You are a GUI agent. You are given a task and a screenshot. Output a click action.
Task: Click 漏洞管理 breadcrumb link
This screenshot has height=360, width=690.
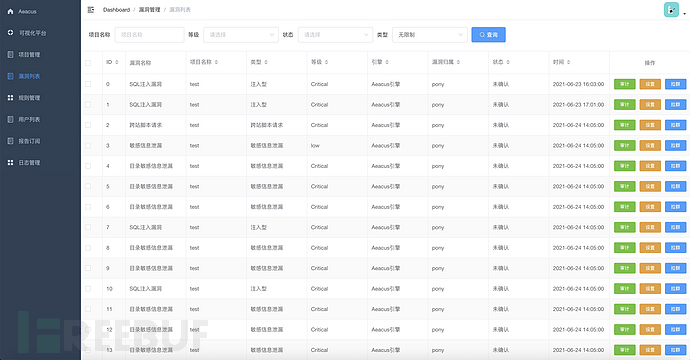150,10
